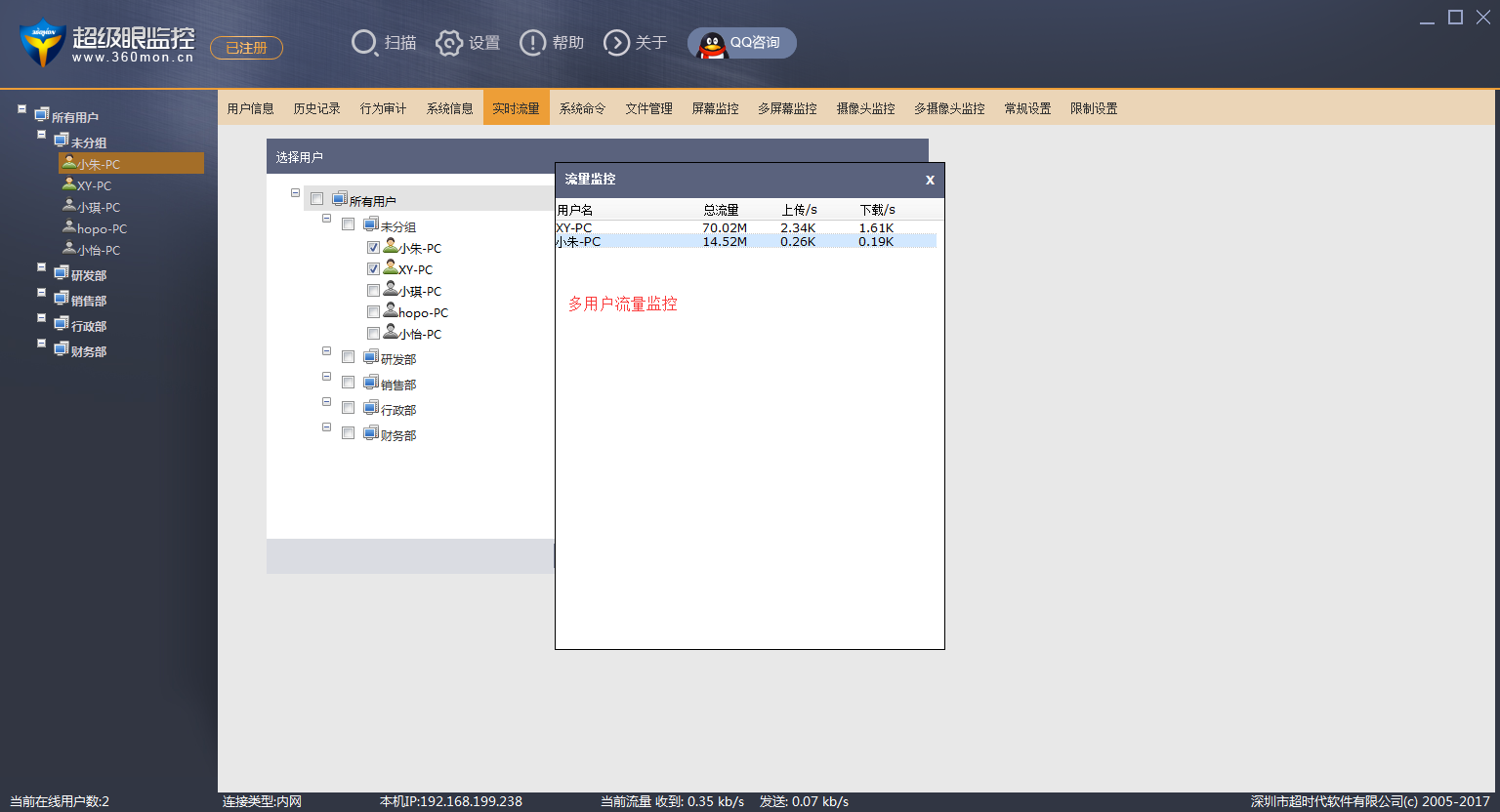This screenshot has width=1500, height=812.
Task: Select hopo-PC user icon in sidebar
Action: [69, 227]
